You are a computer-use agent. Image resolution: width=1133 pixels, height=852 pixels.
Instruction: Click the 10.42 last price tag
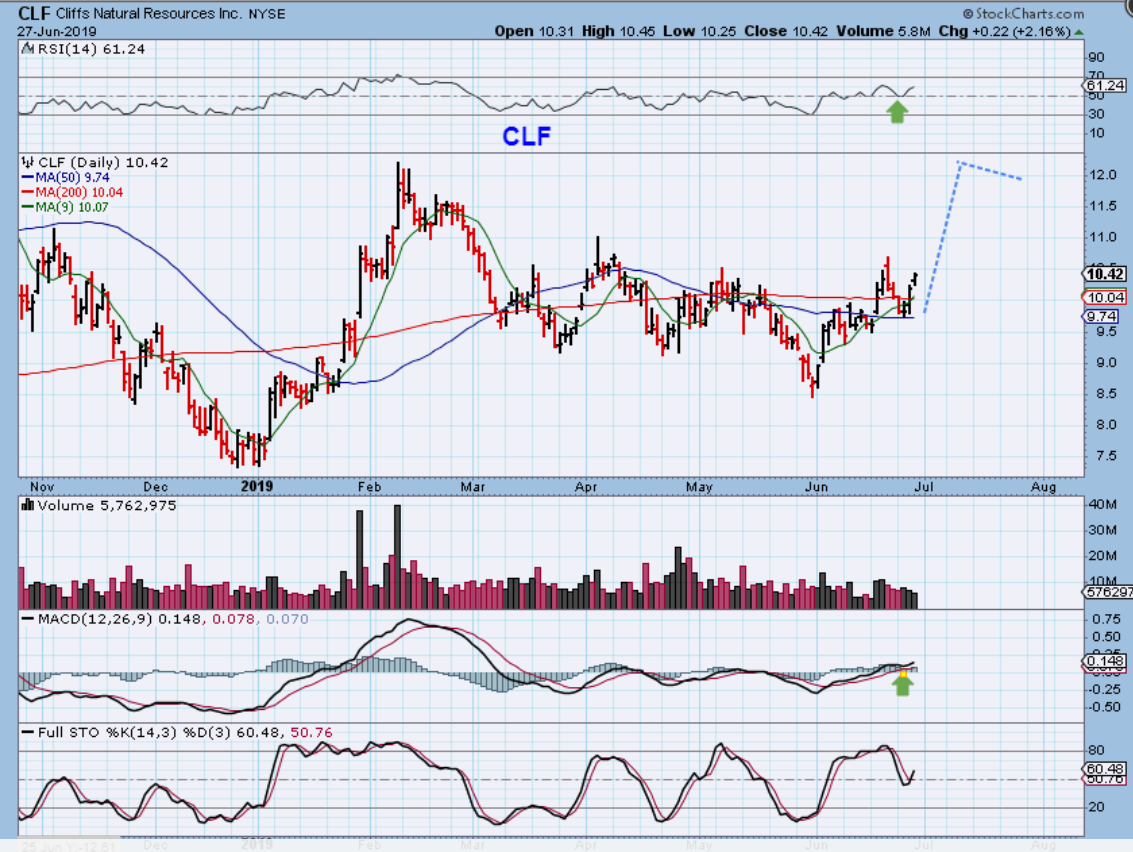(1105, 274)
